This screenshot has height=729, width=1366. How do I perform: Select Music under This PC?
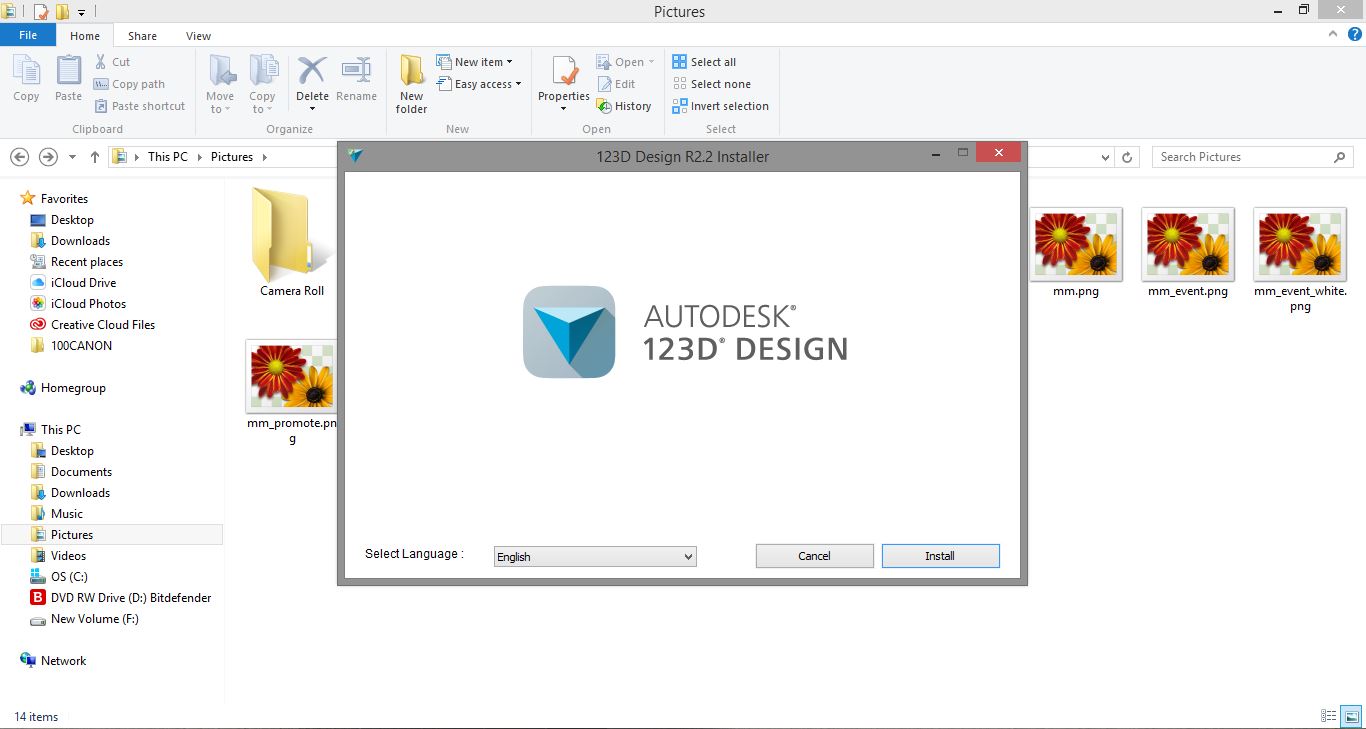point(67,514)
